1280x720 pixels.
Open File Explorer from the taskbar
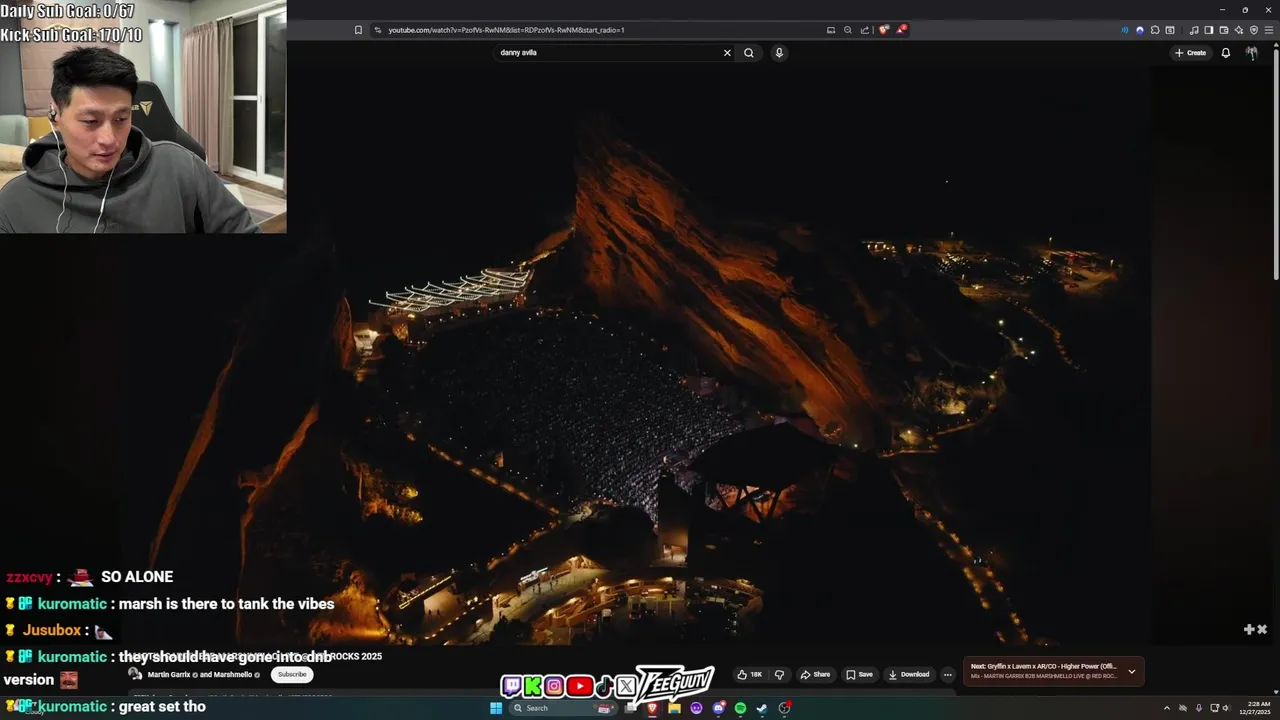[x=674, y=708]
